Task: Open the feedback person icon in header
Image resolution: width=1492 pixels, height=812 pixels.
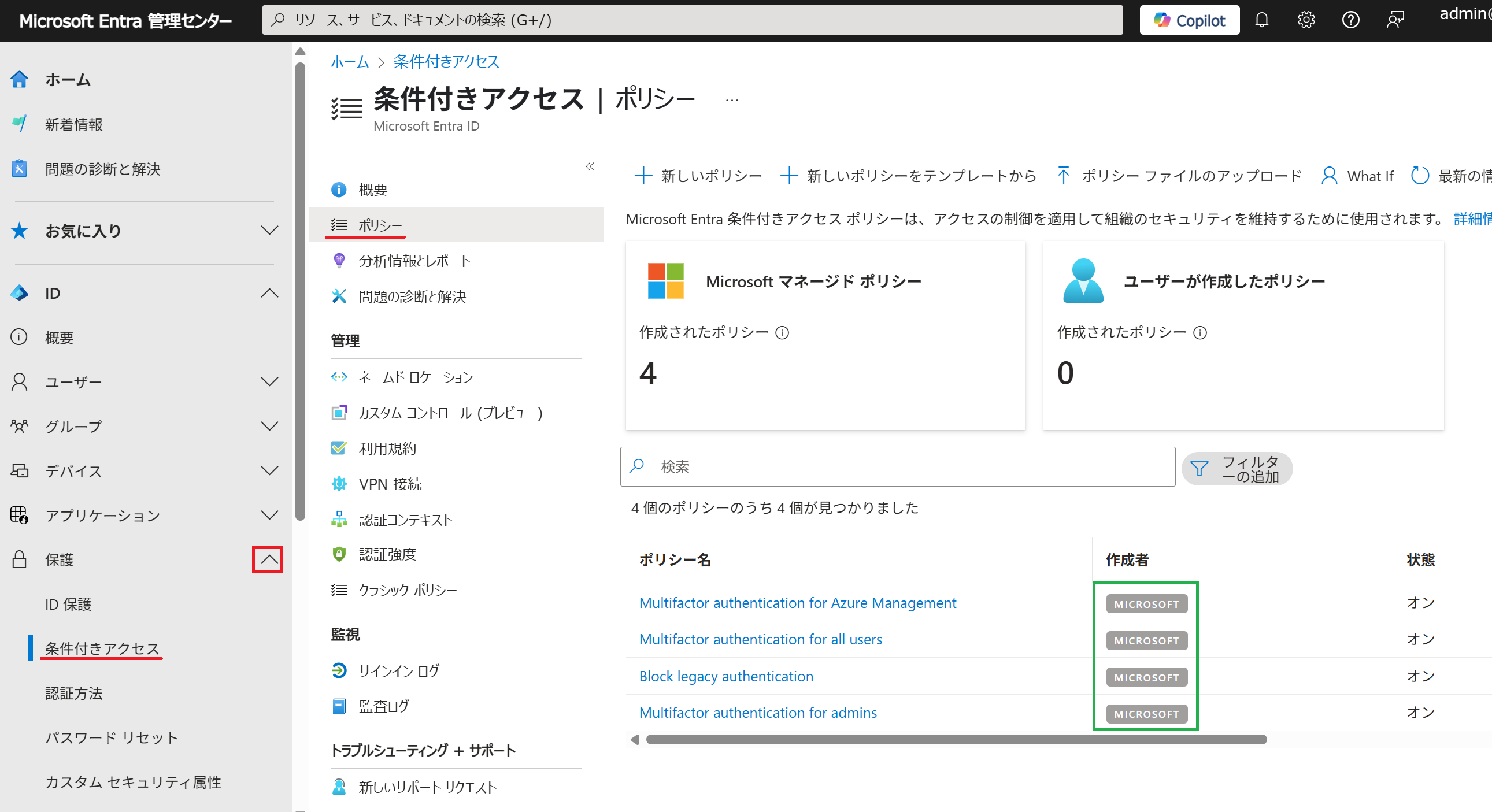Action: pos(1395,20)
